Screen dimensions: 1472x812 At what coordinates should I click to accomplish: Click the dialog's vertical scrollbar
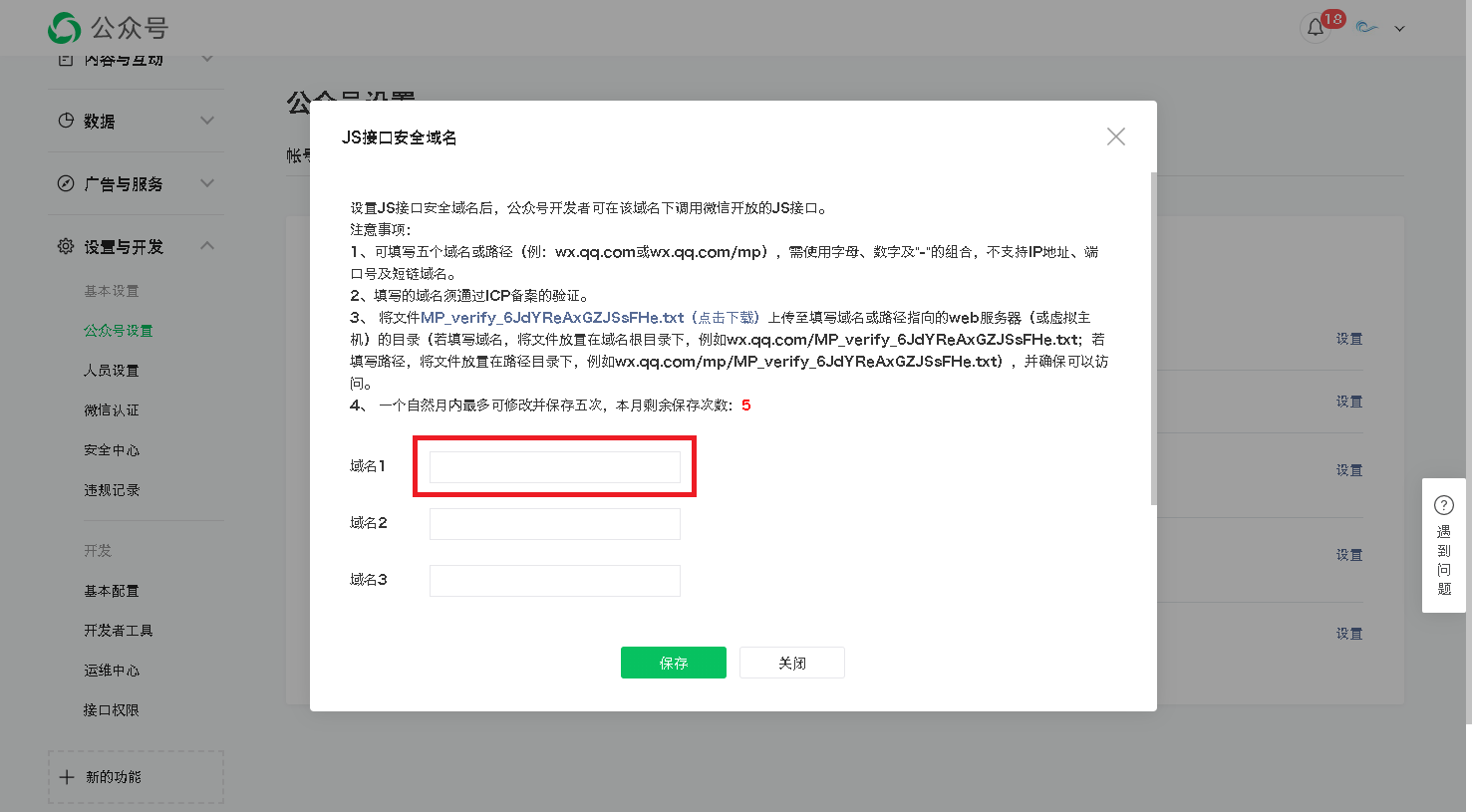(x=1153, y=339)
